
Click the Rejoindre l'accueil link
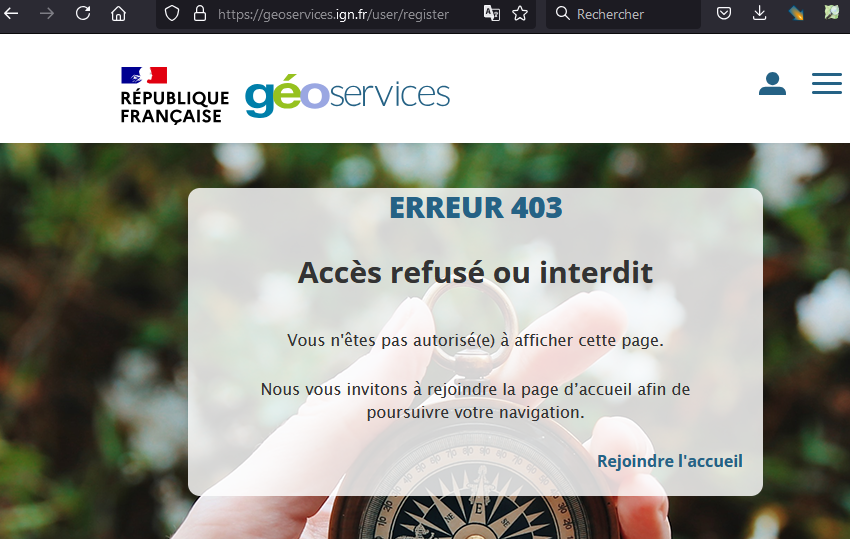669,461
